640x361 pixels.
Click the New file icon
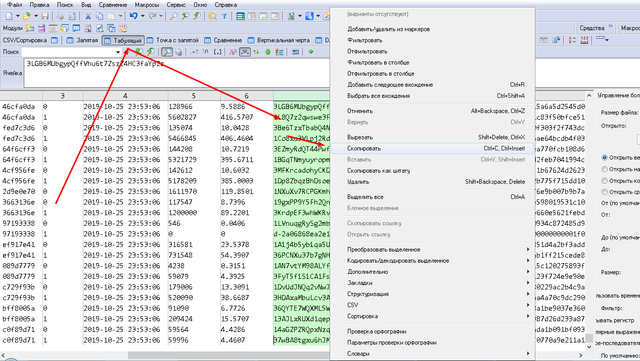[9, 16]
